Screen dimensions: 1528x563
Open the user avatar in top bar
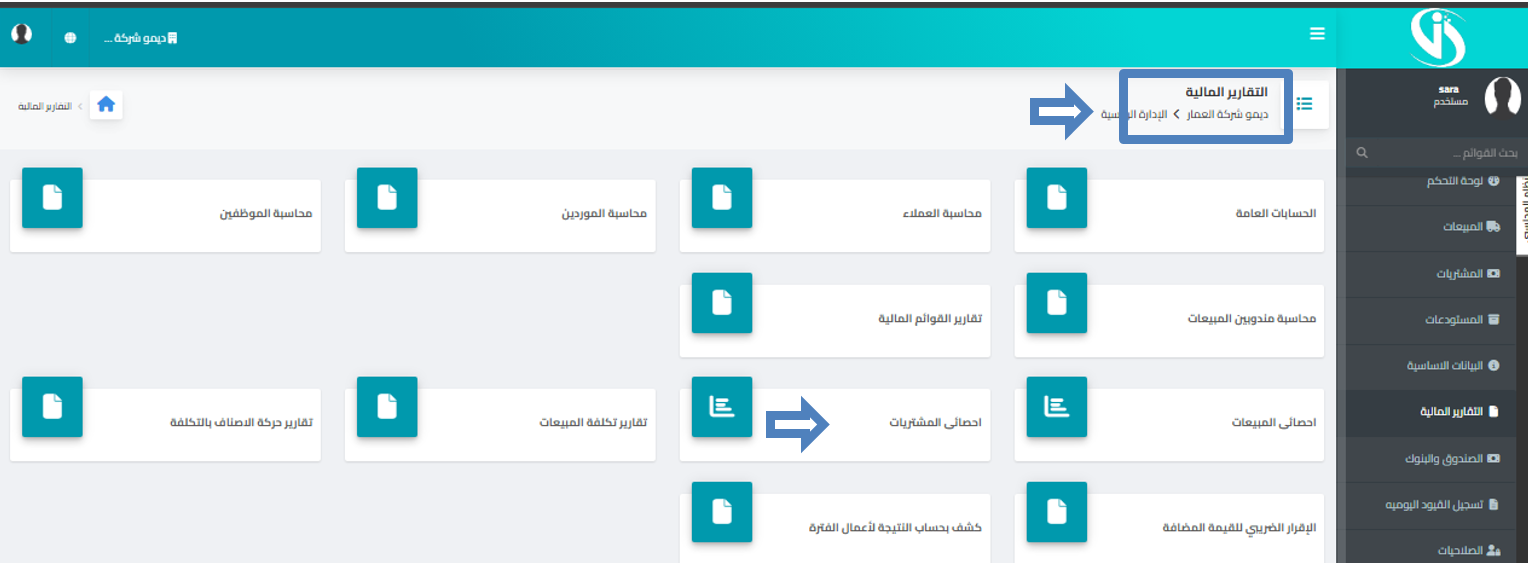(x=21, y=34)
